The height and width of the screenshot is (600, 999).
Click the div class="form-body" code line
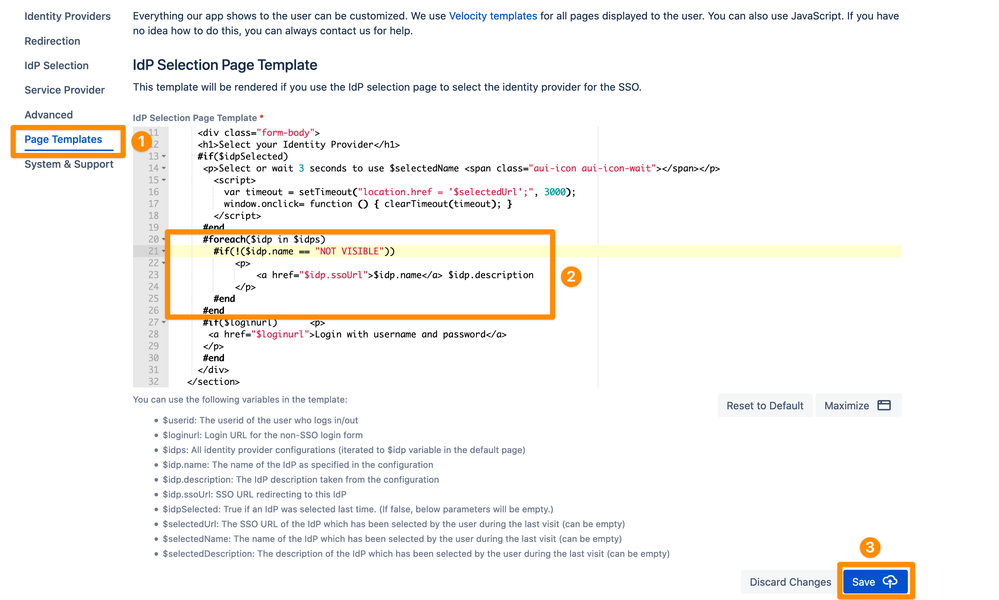[259, 132]
